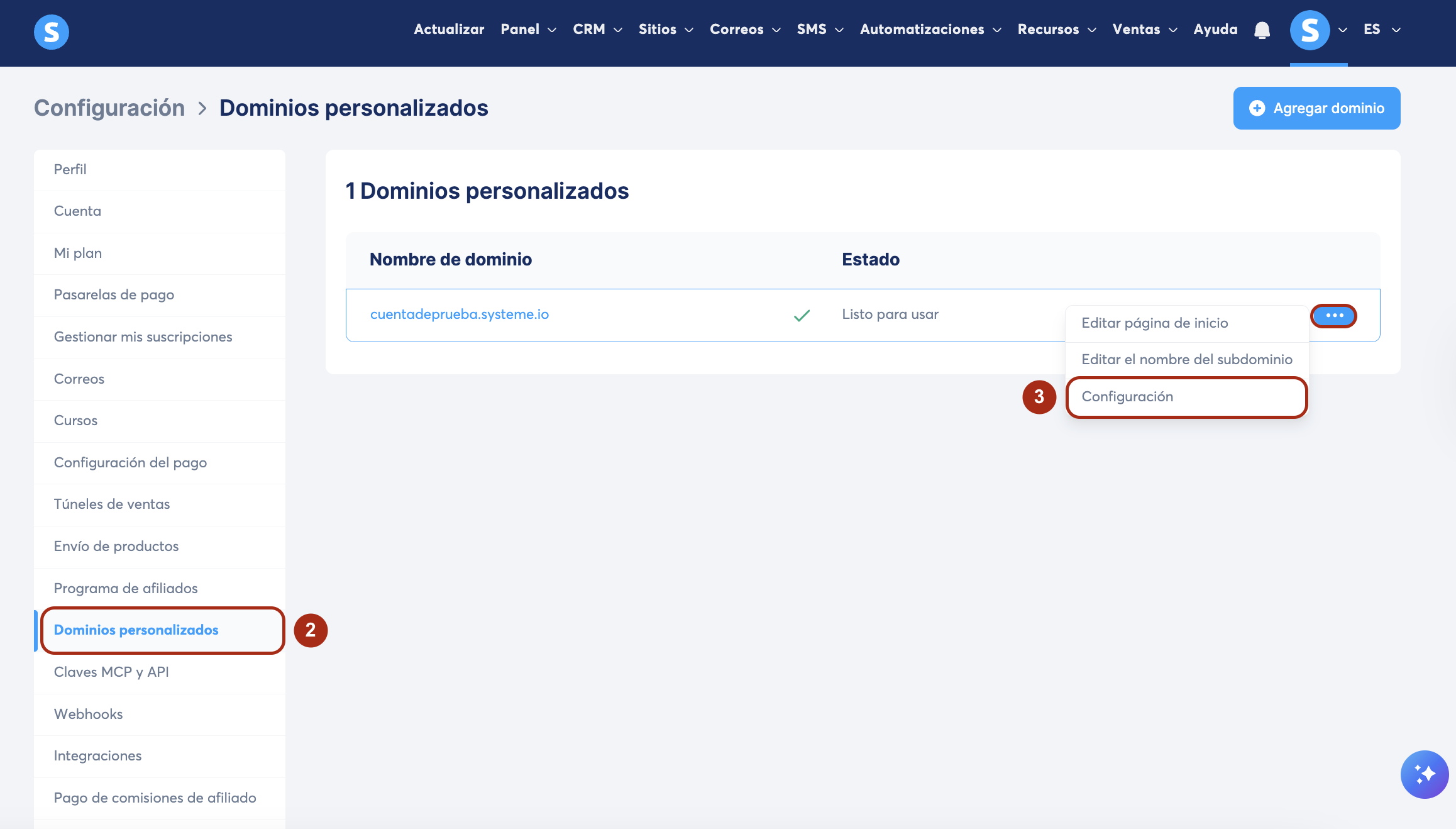Click Actualizar in the top navigation

449,30
